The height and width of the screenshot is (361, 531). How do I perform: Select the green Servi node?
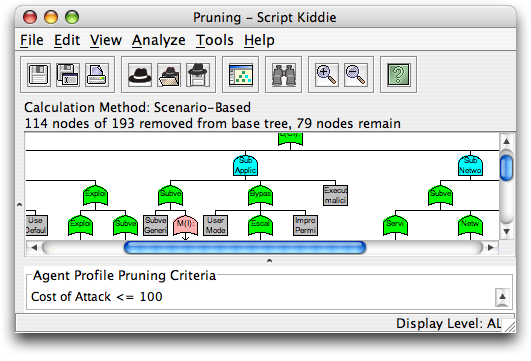coord(395,225)
